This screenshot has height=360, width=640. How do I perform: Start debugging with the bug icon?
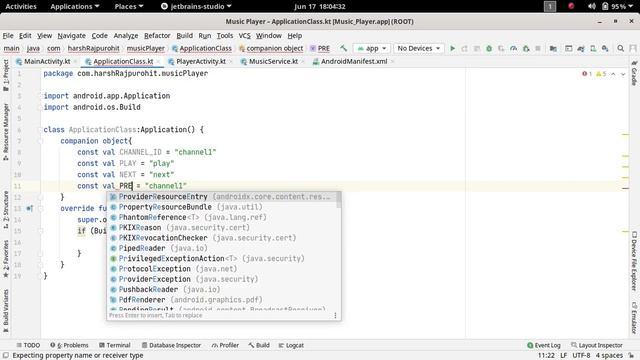point(489,48)
